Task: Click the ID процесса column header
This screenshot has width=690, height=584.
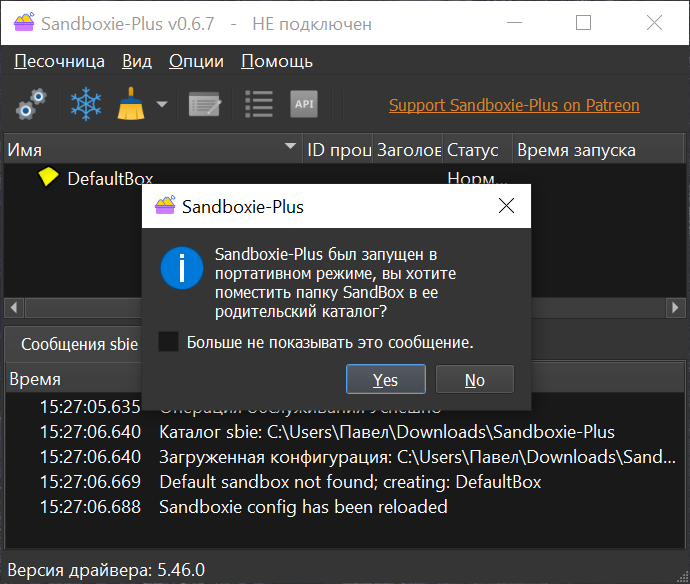Action: 338,150
